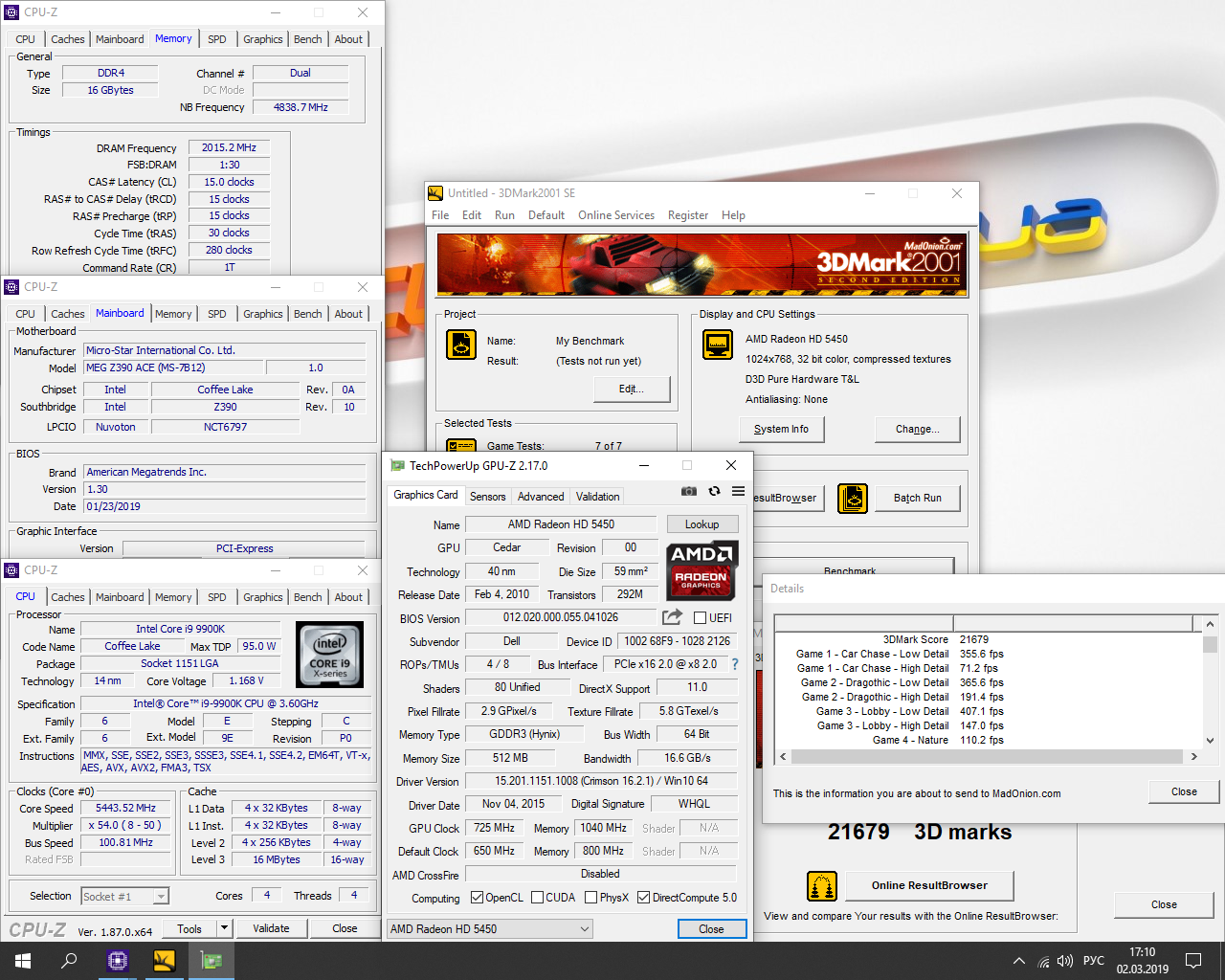Select SPD tab in top CPU-Z Memory window

(217, 39)
